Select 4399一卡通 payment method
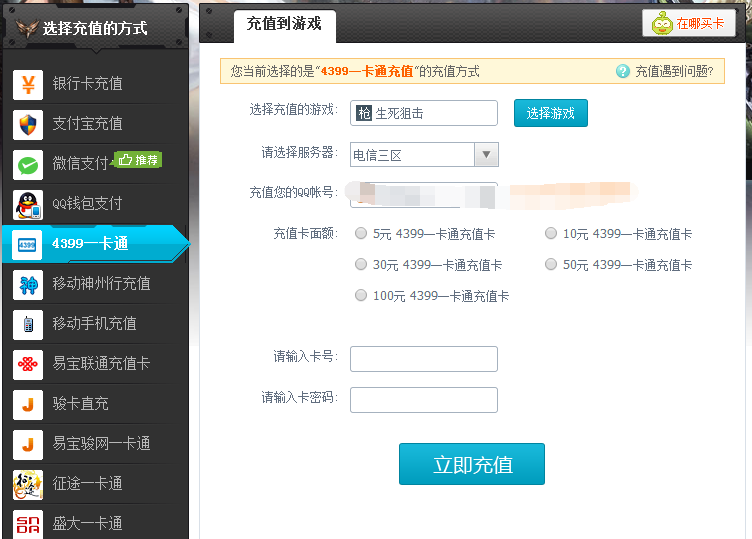 (95, 244)
